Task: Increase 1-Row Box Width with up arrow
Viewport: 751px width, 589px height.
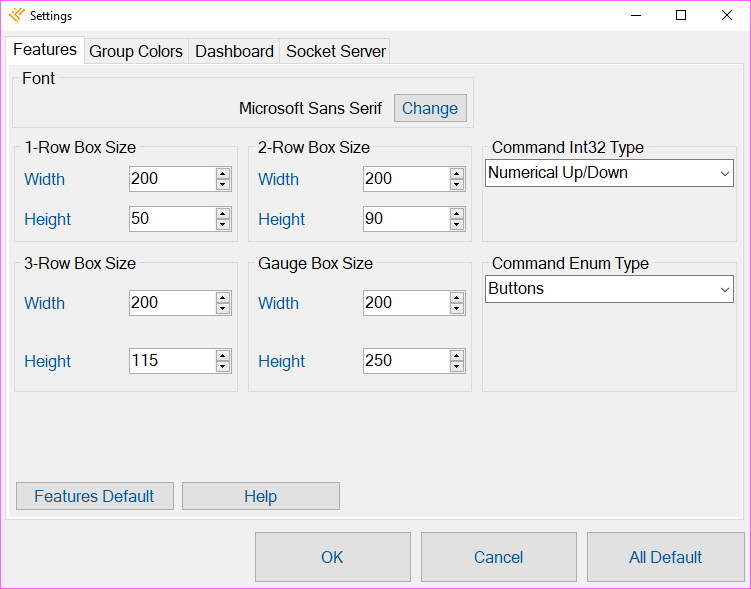Action: pyautogui.click(x=223, y=174)
